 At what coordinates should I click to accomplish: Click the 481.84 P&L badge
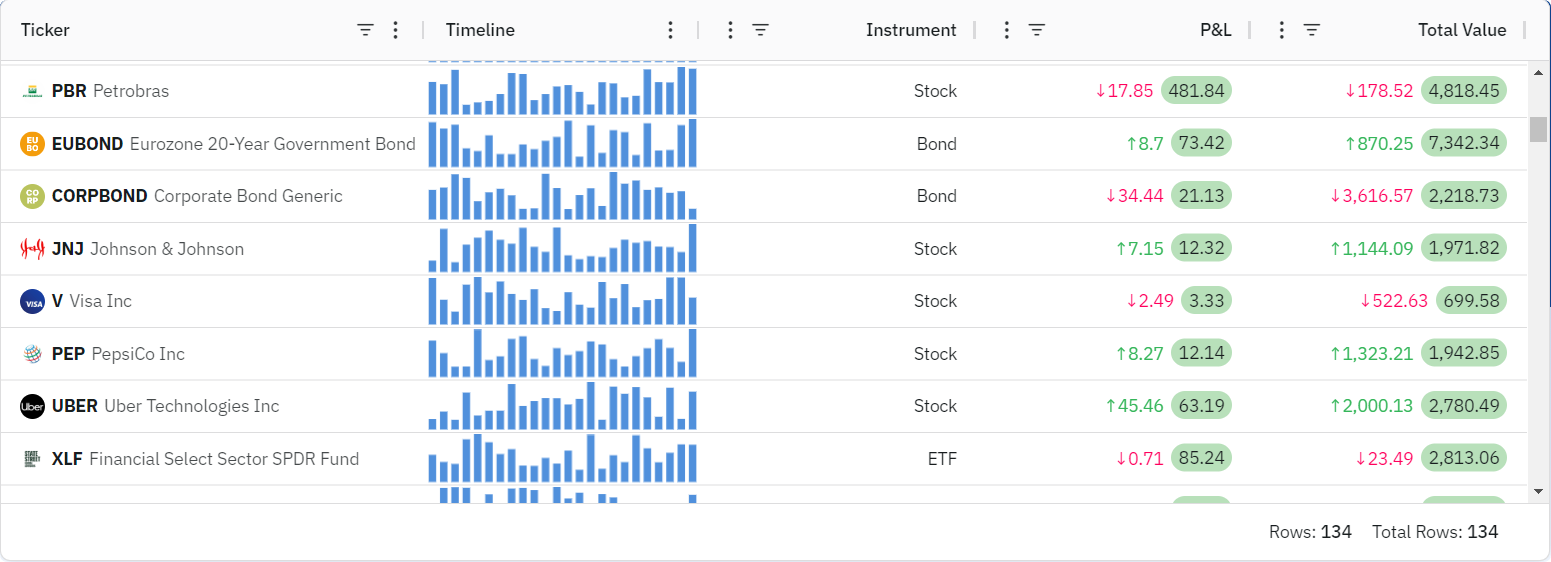[1196, 91]
